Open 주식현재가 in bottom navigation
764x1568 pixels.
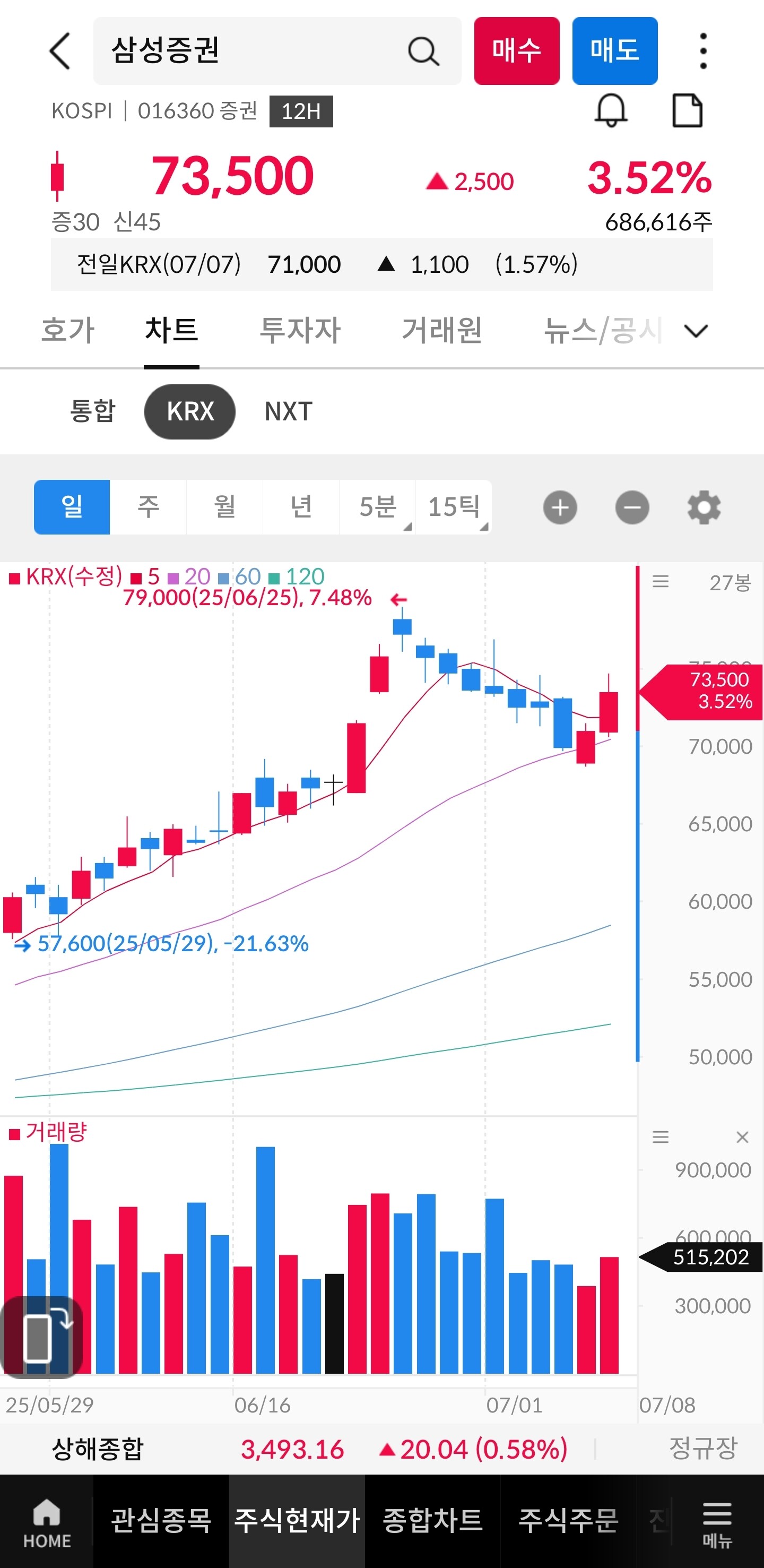point(297,1521)
